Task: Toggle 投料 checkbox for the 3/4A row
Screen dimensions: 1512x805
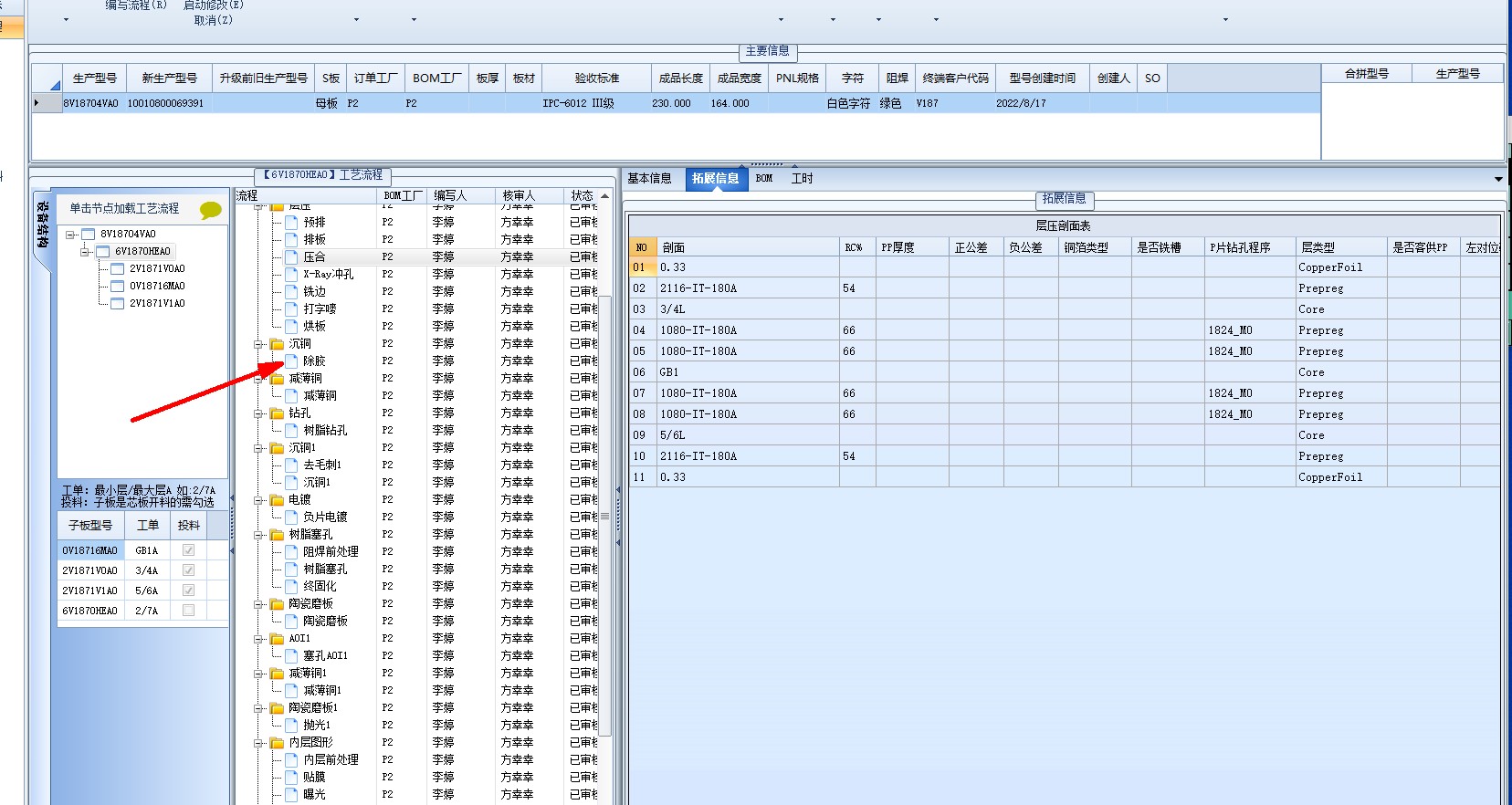Action: 188,570
